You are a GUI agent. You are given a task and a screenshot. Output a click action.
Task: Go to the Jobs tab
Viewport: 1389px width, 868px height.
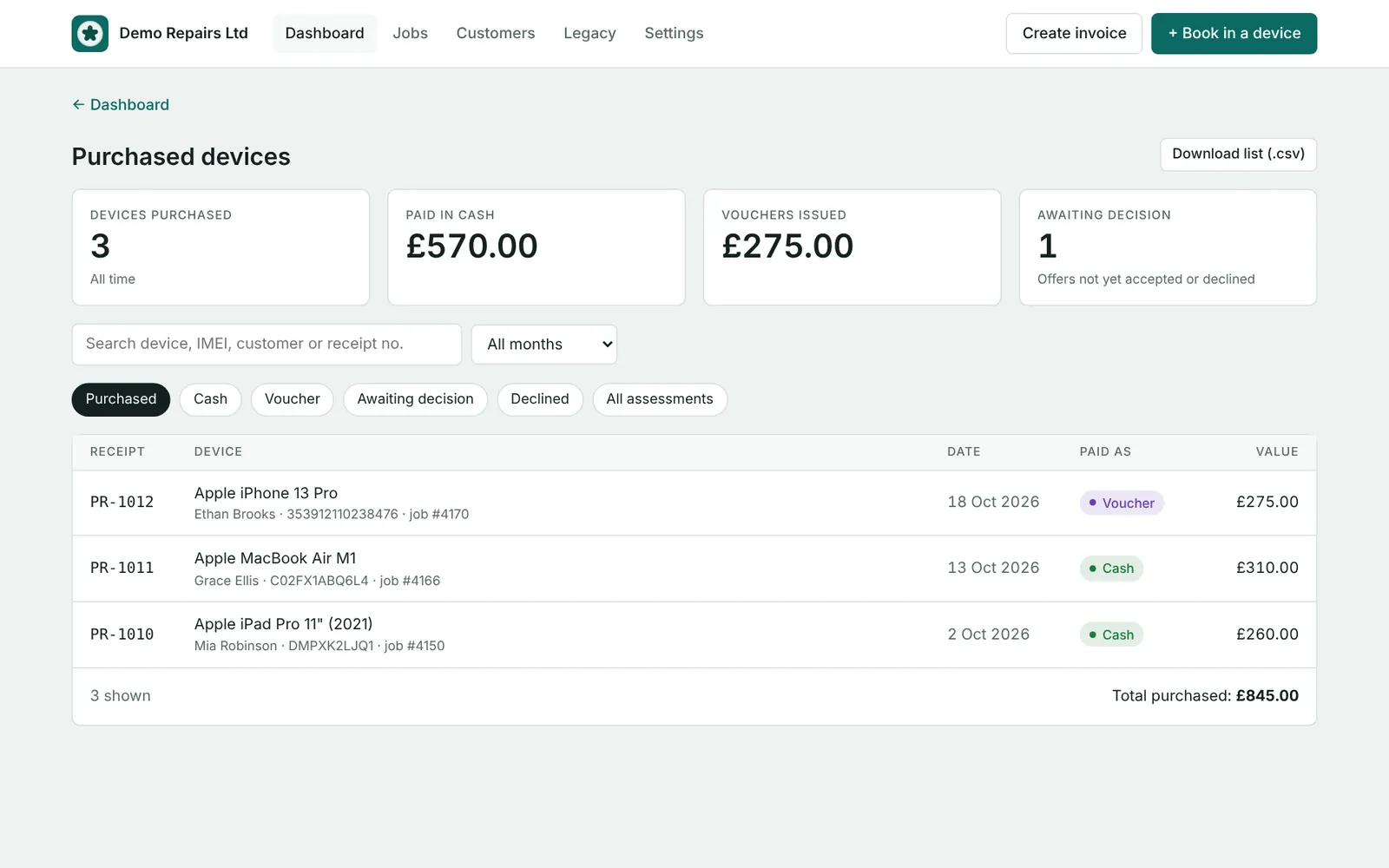click(x=410, y=33)
